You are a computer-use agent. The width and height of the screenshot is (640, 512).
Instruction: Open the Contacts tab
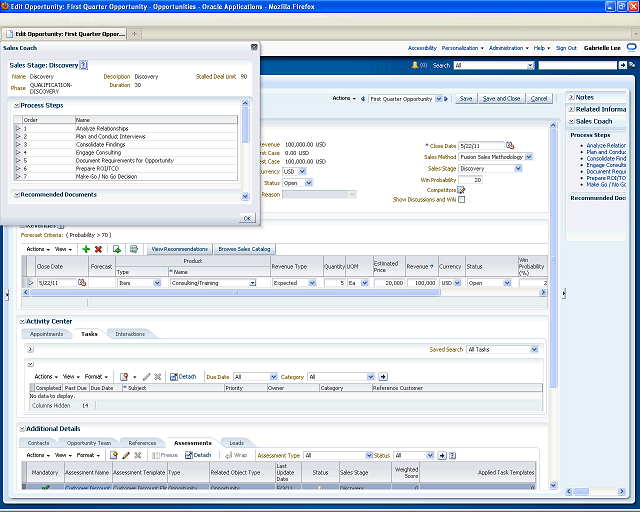(38, 443)
